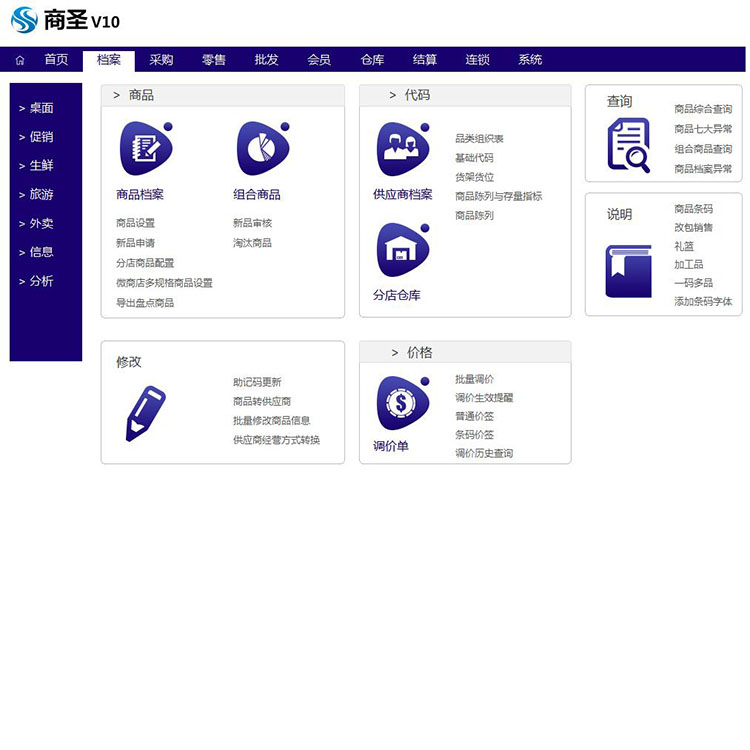Open 基础代码
Screen dimensions: 750x750
pyautogui.click(x=474, y=158)
